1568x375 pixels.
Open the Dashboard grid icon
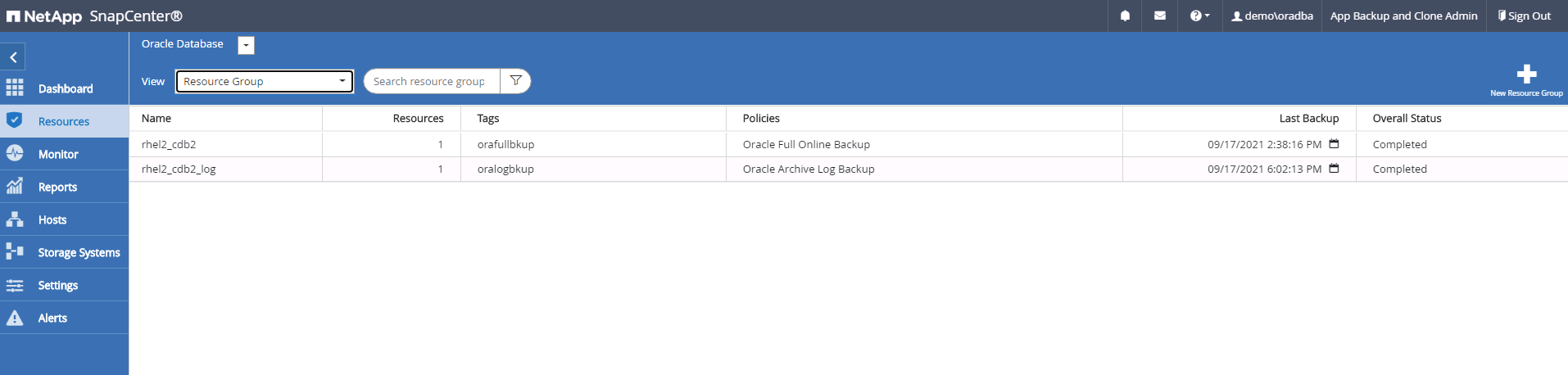(15, 88)
